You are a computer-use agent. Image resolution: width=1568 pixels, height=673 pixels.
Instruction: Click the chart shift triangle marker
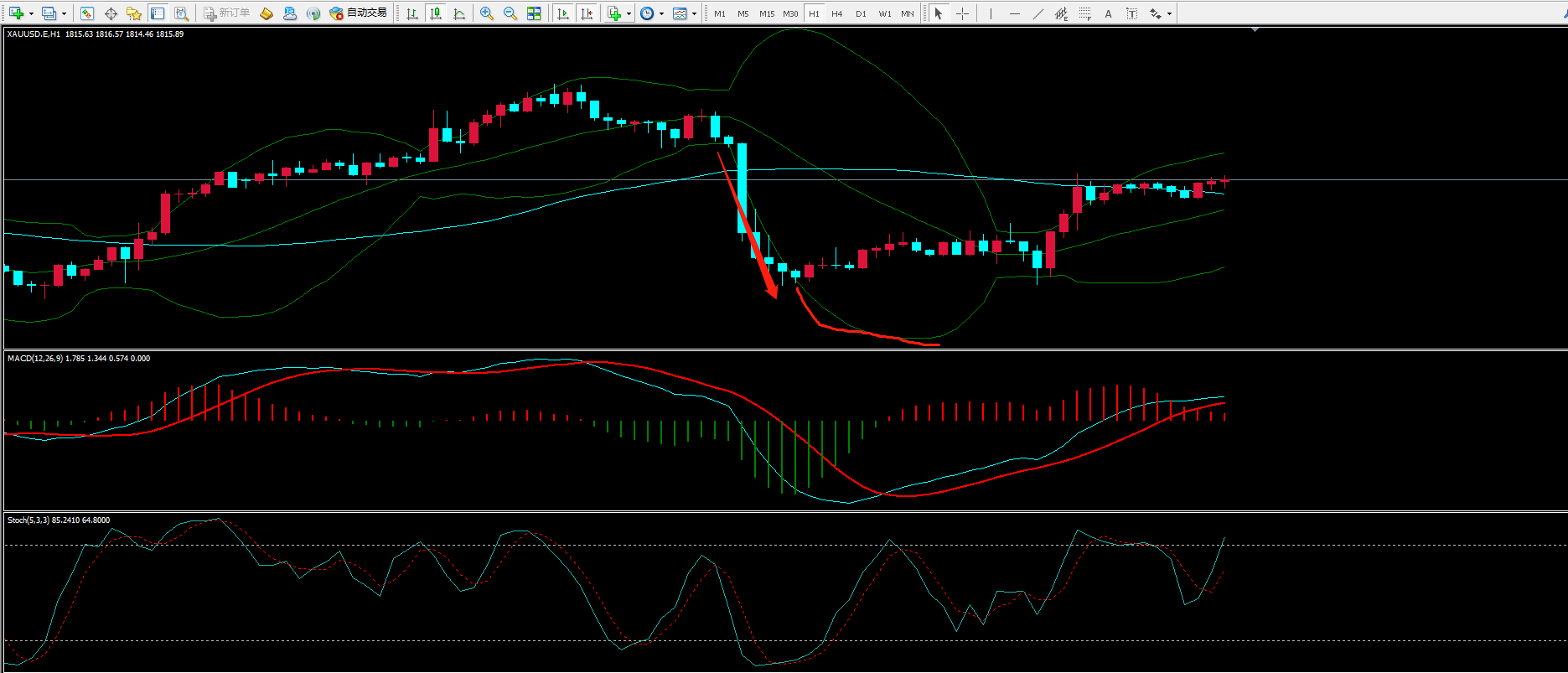click(x=1255, y=30)
